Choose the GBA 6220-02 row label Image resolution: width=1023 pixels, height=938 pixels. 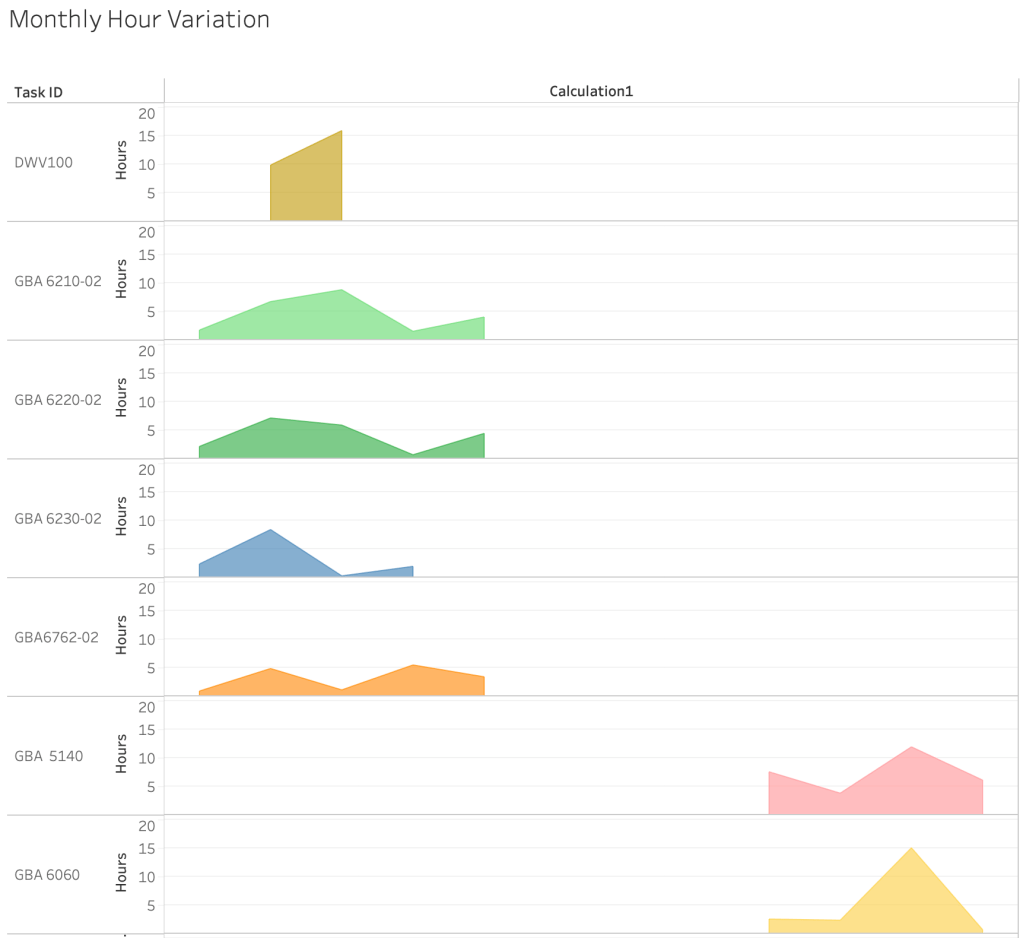(58, 400)
